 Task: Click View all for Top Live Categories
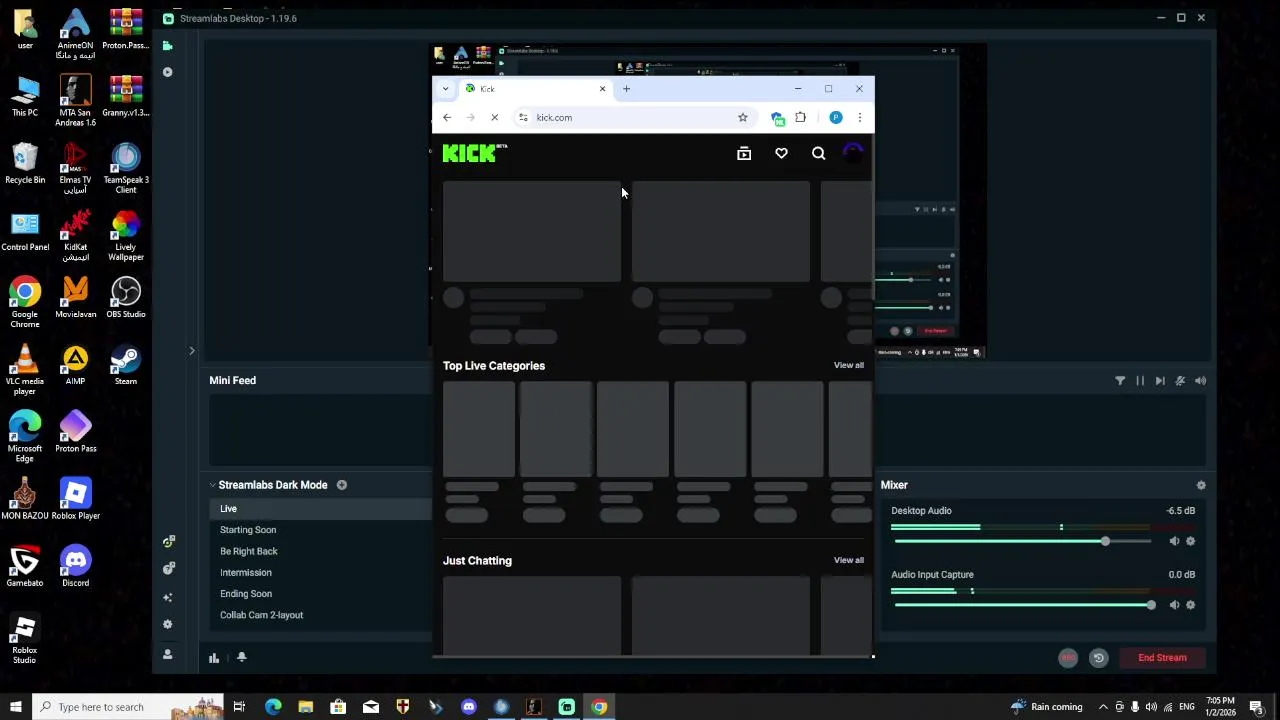point(849,365)
